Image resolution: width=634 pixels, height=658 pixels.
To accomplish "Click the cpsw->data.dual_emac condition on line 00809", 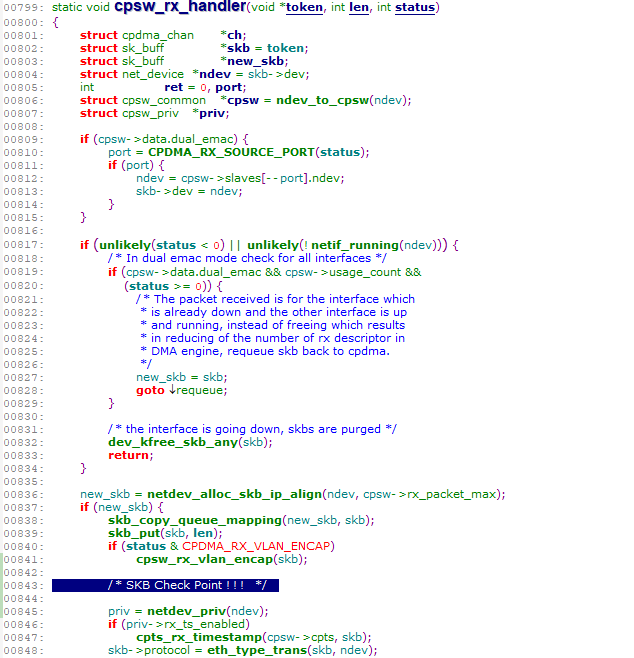I will click(165, 139).
